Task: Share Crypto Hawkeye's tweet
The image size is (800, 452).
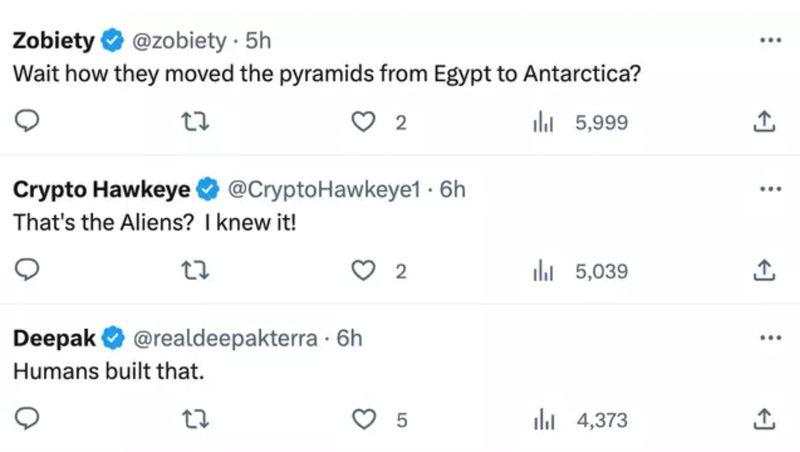Action: [764, 271]
